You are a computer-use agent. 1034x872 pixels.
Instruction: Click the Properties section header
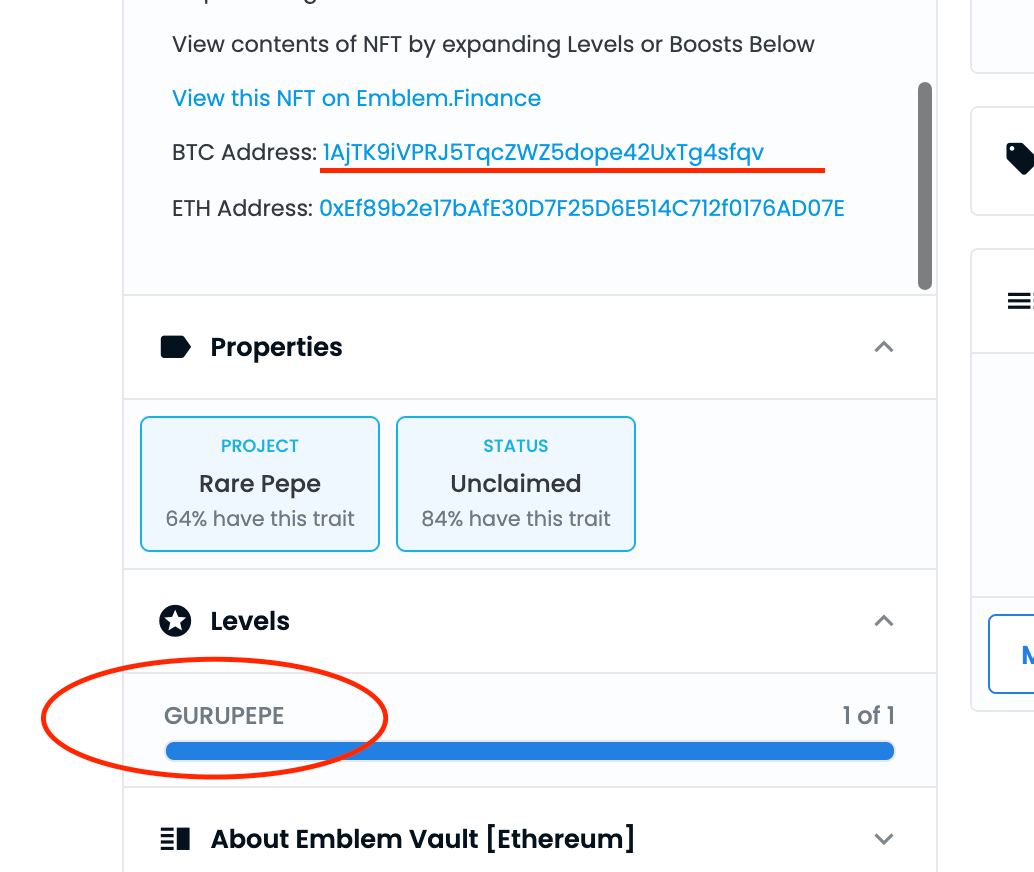tap(530, 347)
